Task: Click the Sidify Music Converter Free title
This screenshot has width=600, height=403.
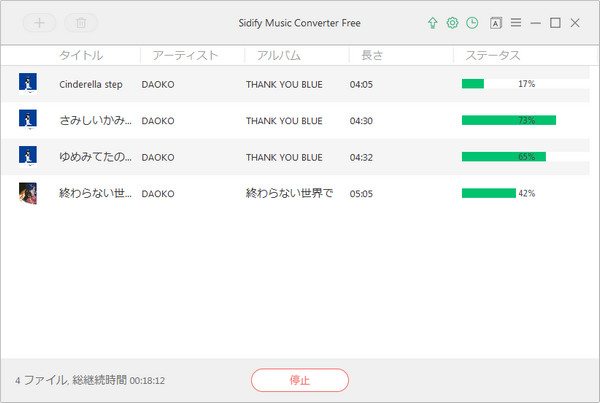Action: pos(300,23)
